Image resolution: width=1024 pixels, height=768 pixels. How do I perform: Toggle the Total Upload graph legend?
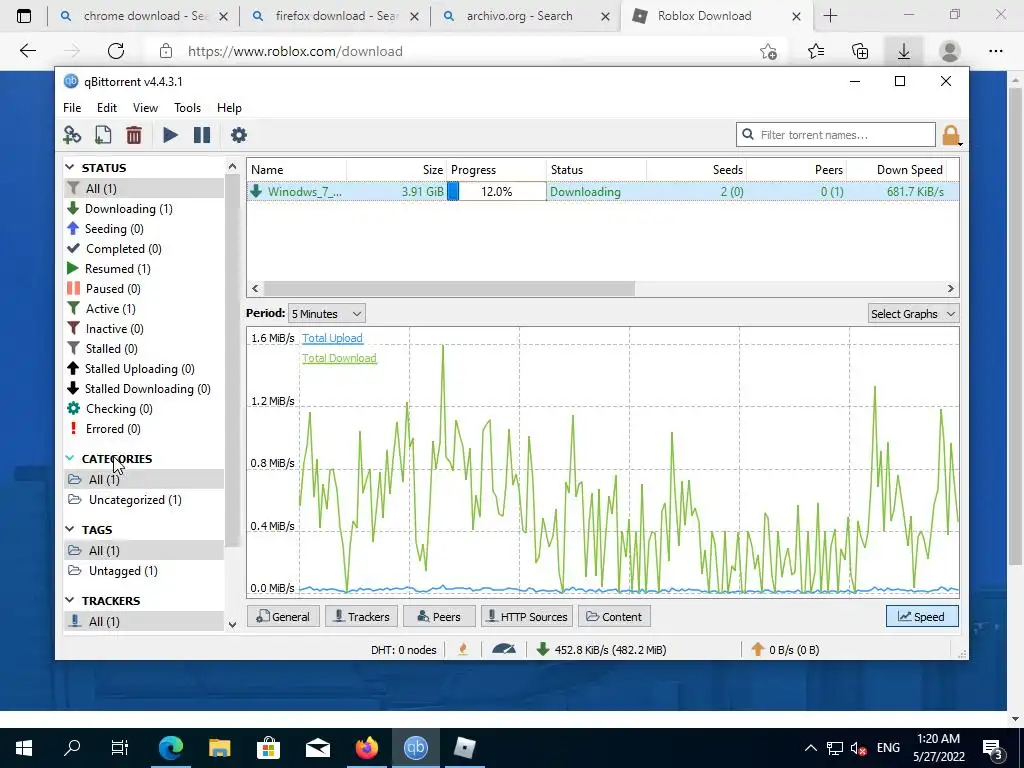pos(332,338)
